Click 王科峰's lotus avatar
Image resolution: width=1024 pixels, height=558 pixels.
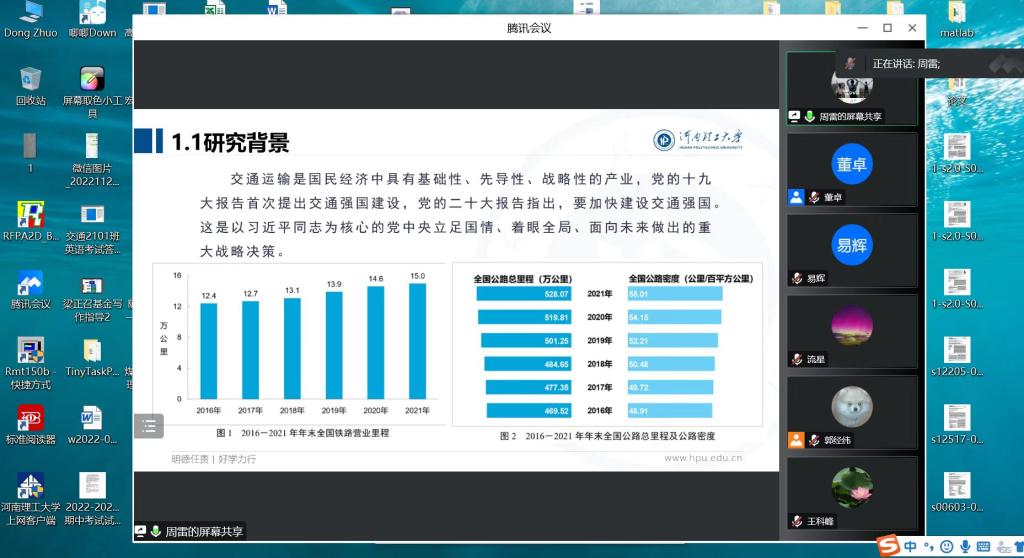pos(851,488)
